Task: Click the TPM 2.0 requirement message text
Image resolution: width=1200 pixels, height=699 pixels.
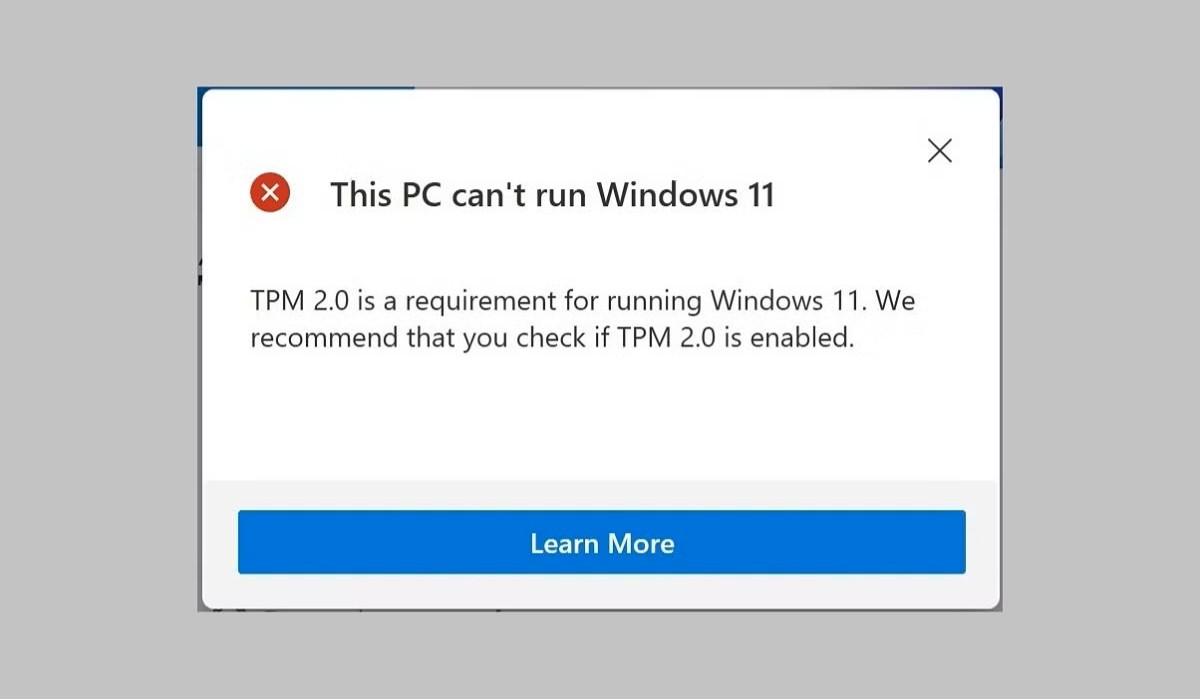Action: click(582, 318)
